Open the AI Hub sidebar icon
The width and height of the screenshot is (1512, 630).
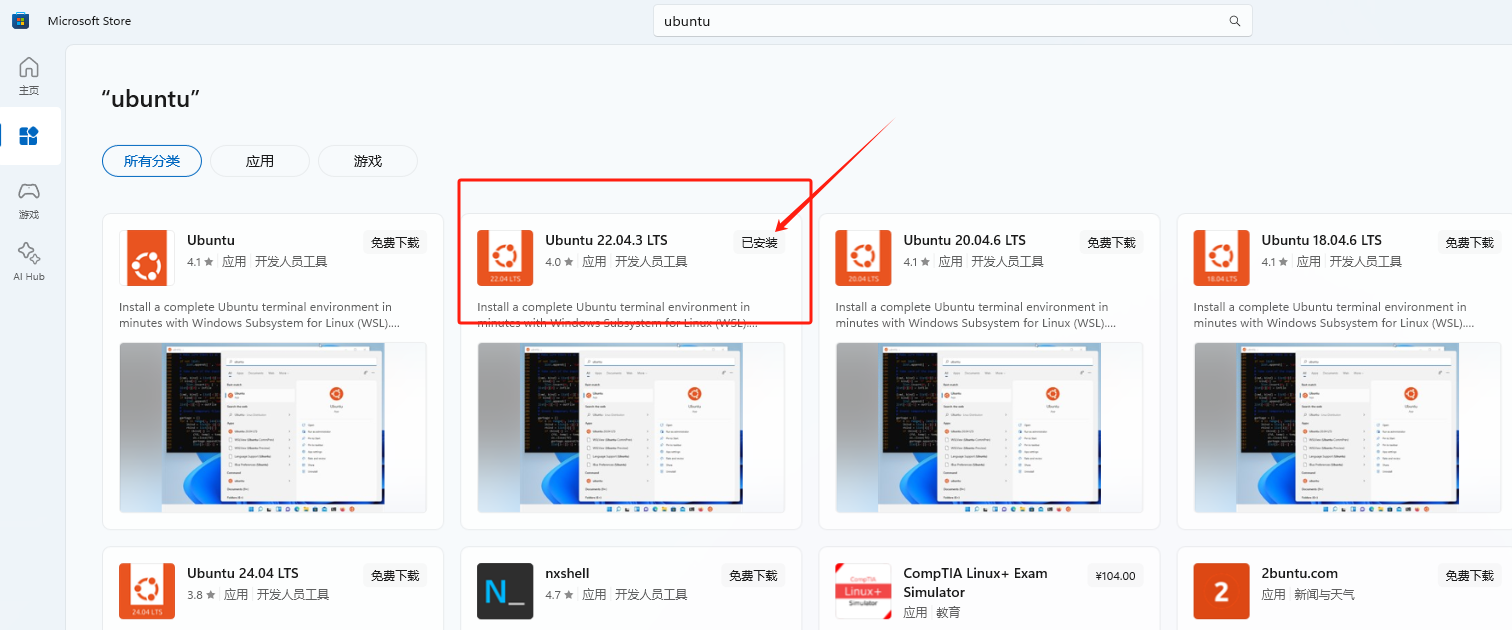pyautogui.click(x=29, y=261)
